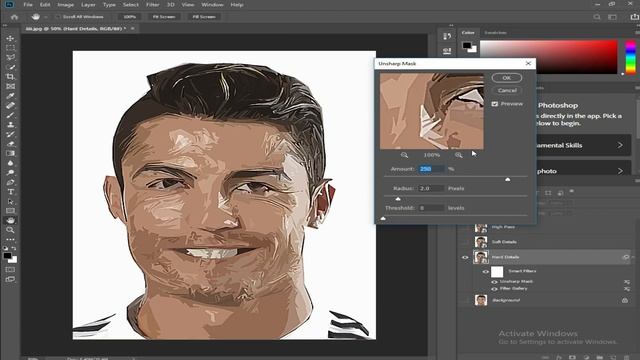Image resolution: width=640 pixels, height=360 pixels.
Task: Select the Crop tool
Action: 10,77
